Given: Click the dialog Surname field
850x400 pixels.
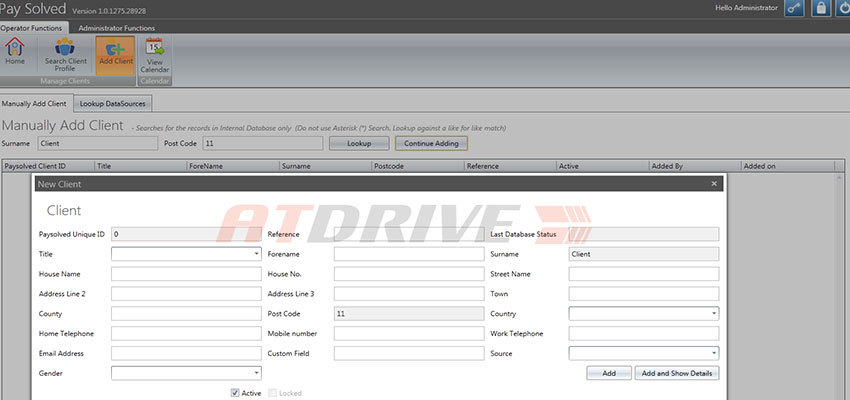Looking at the screenshot, I should (x=643, y=254).
